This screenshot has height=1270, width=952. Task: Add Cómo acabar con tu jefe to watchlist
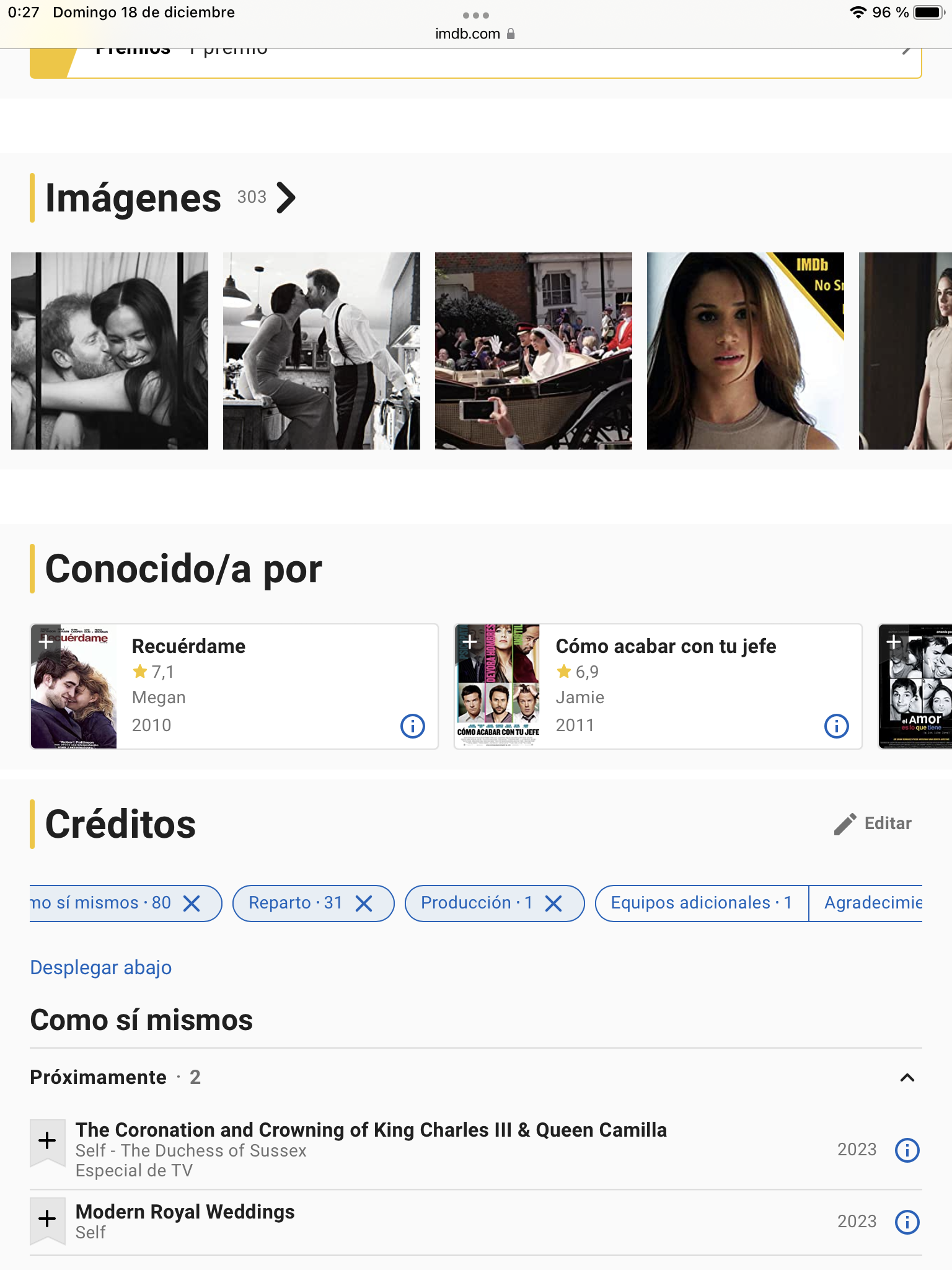coord(470,642)
